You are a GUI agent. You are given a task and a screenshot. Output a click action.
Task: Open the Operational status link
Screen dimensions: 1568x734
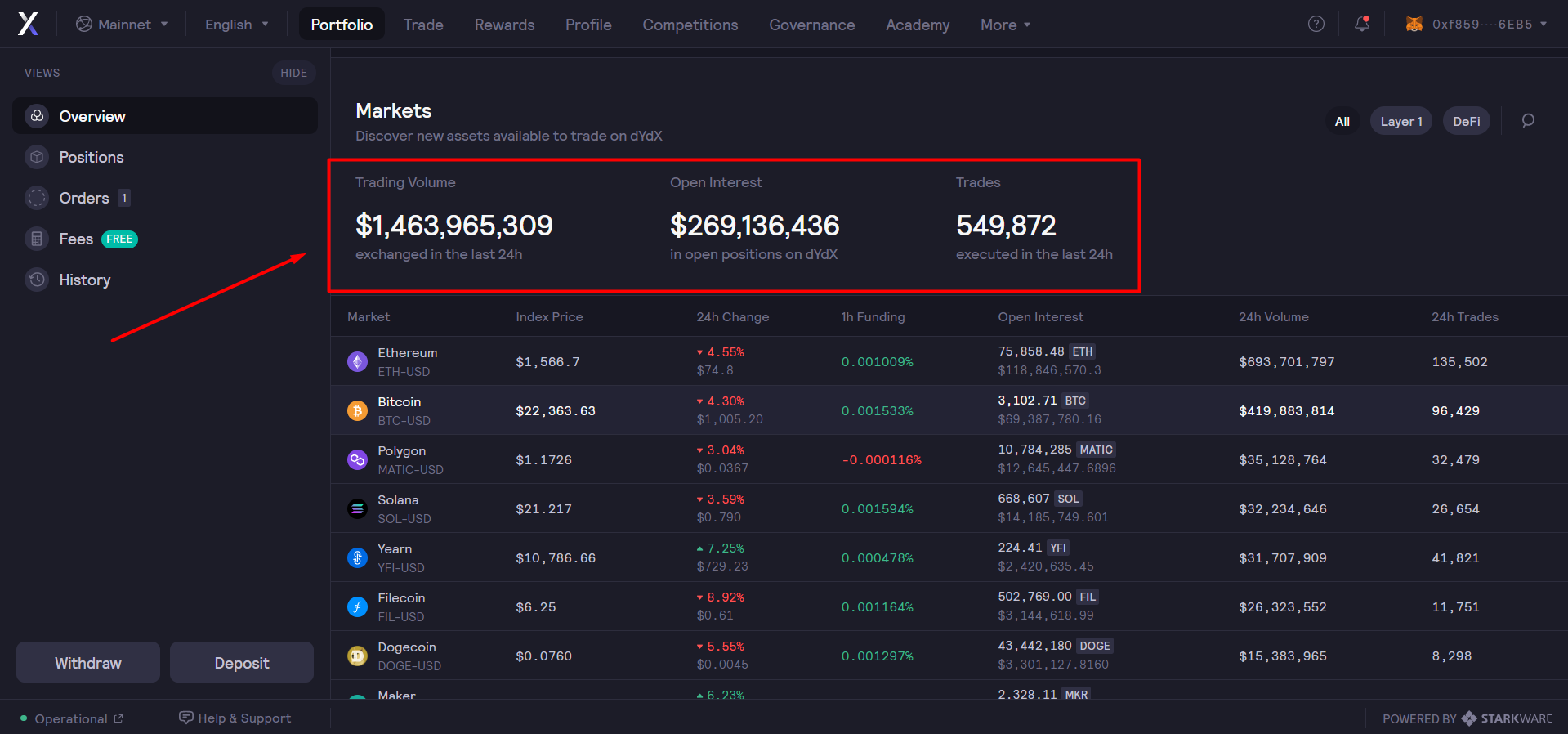point(71,718)
